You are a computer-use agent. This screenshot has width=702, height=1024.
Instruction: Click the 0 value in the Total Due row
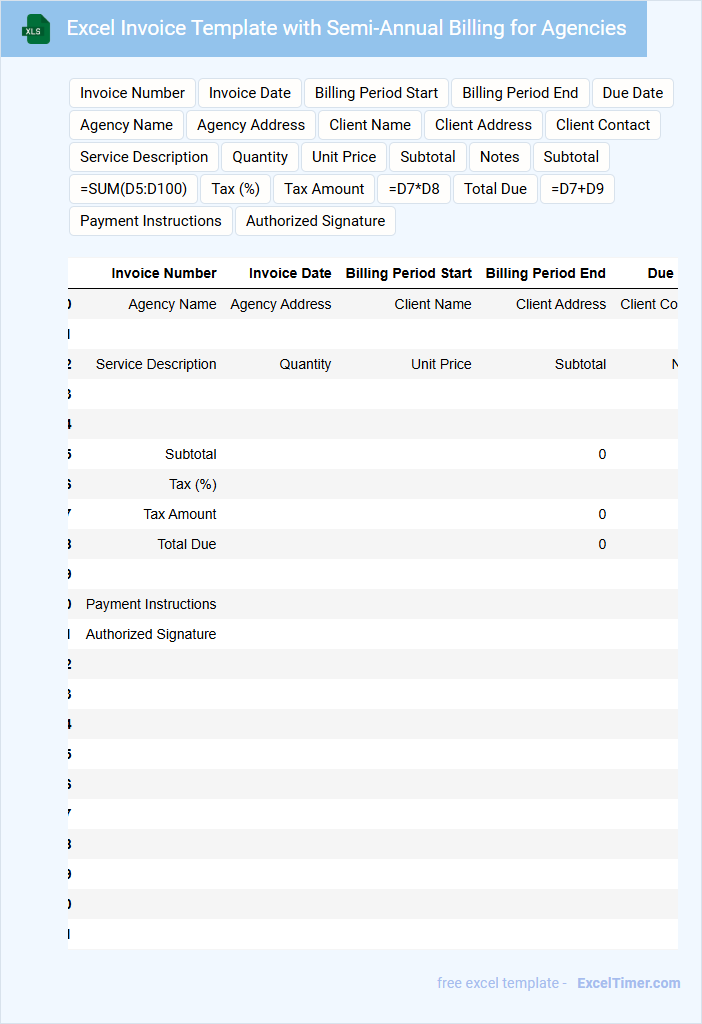pyautogui.click(x=602, y=544)
